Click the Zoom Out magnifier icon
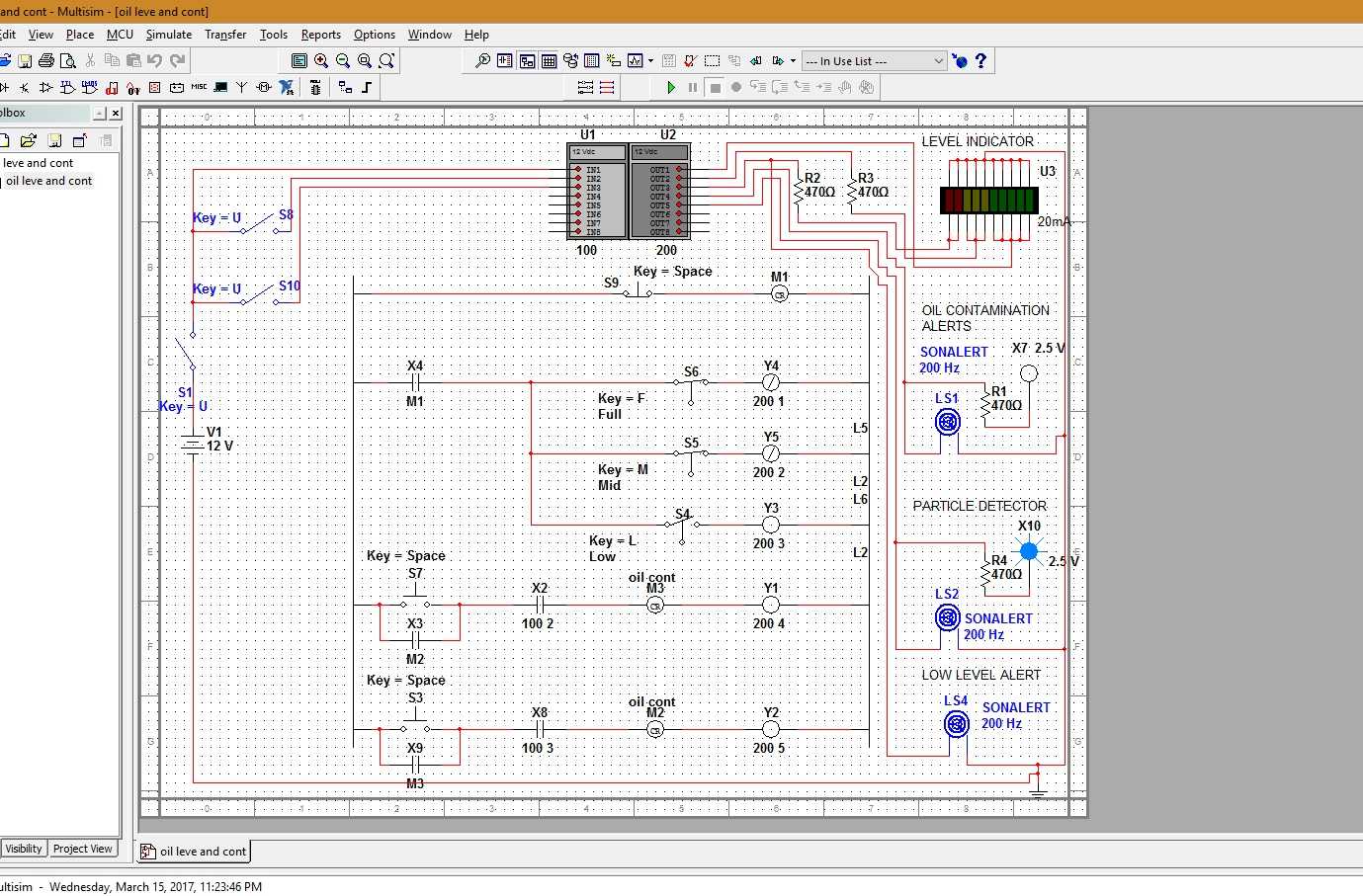 pos(343,61)
